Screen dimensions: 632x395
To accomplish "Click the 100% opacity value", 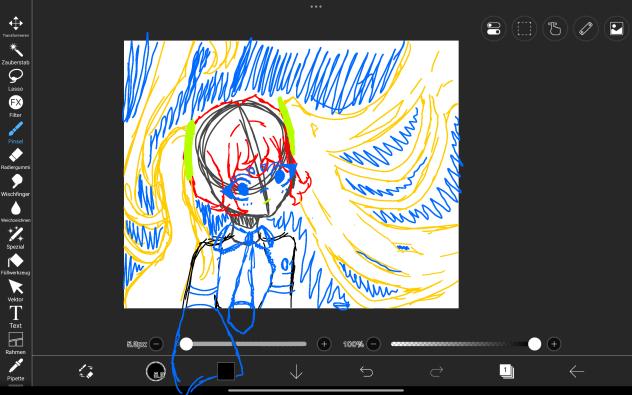I will coord(353,344).
